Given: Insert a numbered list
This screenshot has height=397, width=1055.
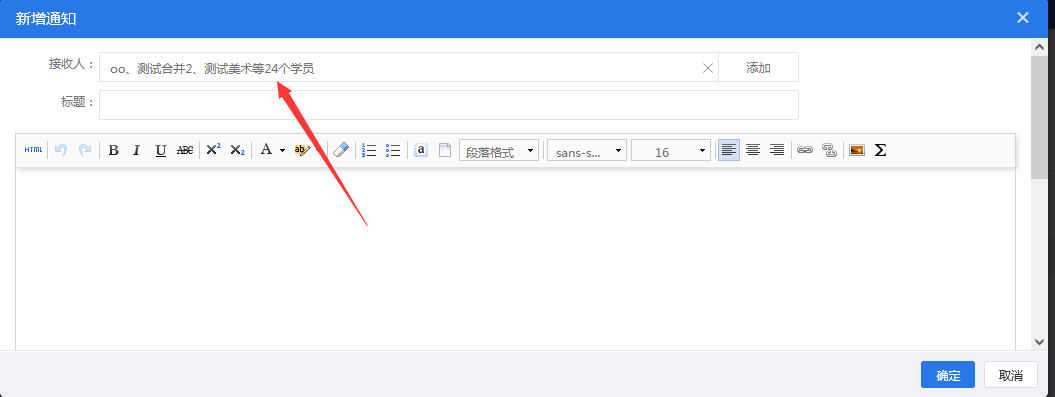Looking at the screenshot, I should (369, 150).
